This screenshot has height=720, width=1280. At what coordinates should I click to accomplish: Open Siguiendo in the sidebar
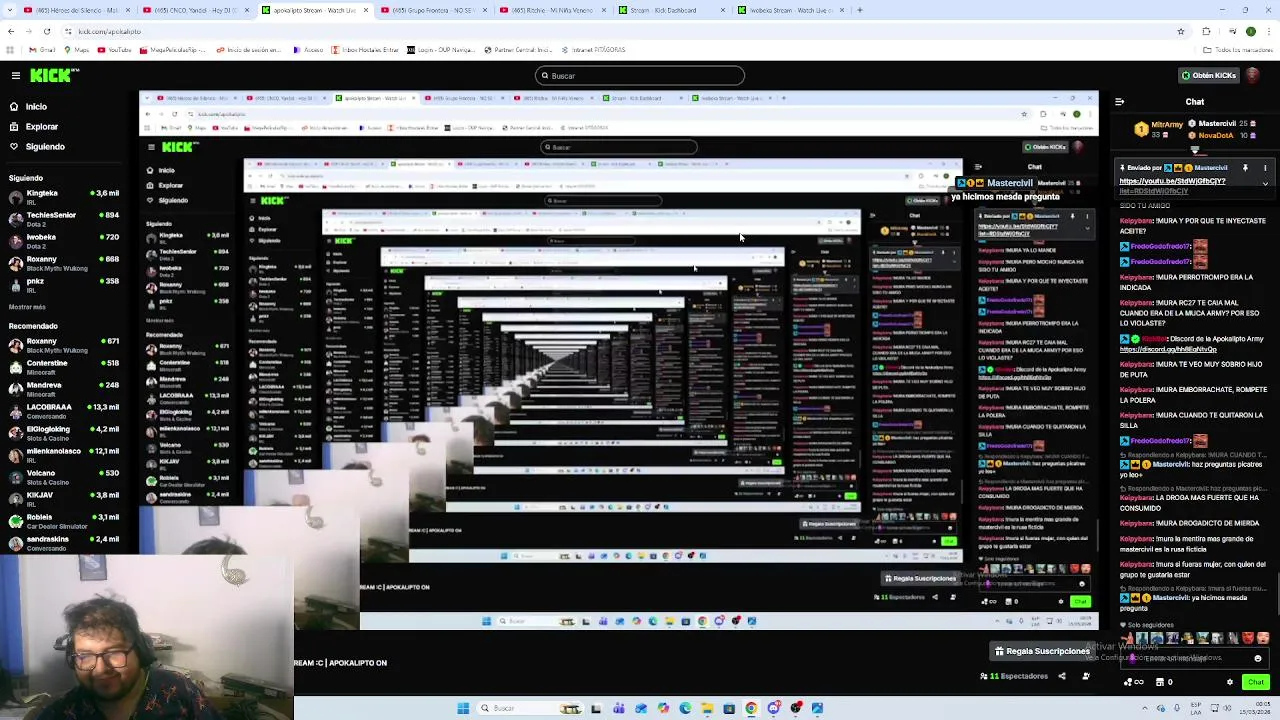(44, 147)
